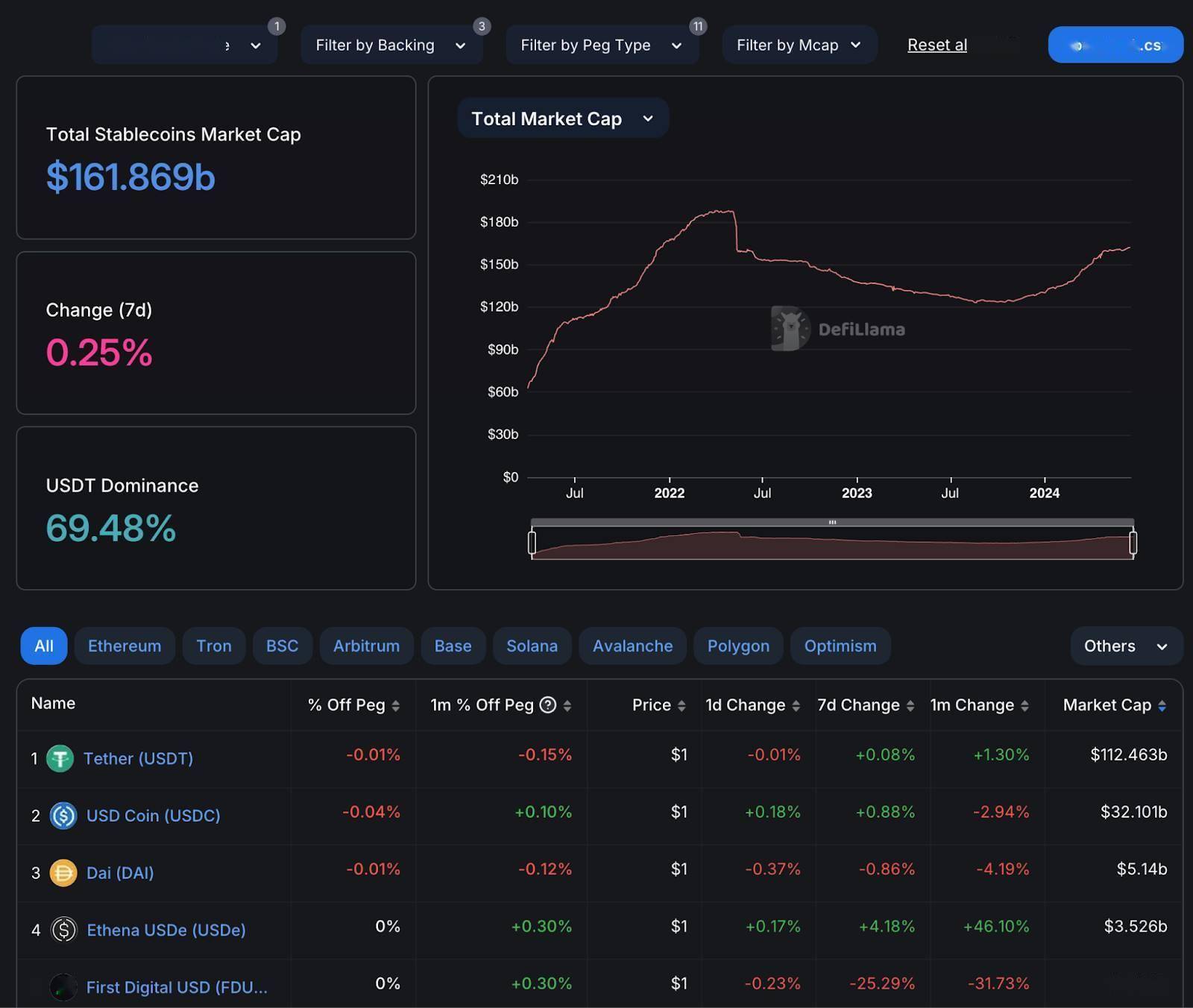
Task: Open the Filter by Peg Type dropdown
Action: (x=602, y=45)
